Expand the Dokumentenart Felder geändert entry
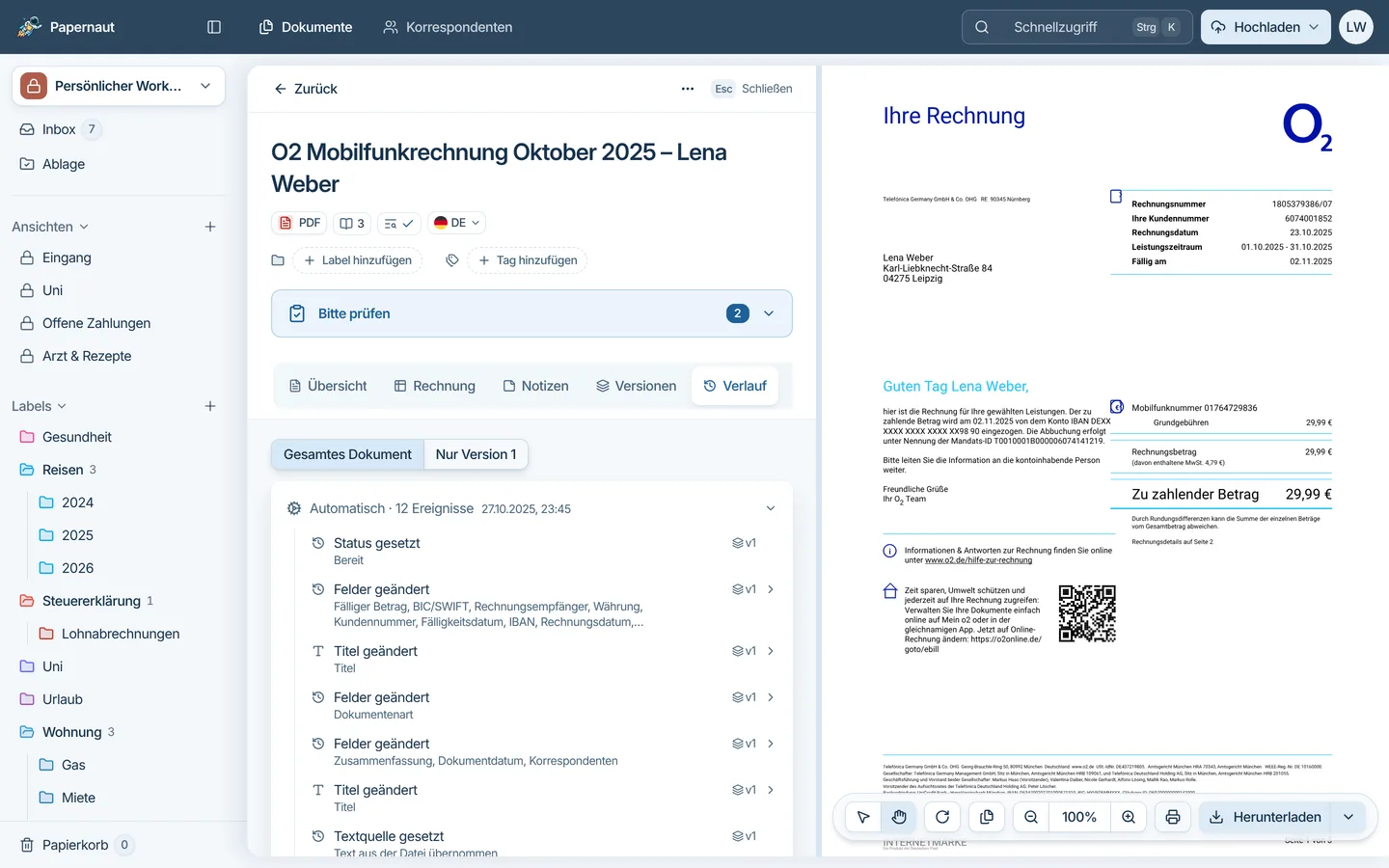Image resolution: width=1389 pixels, height=868 pixels. [771, 697]
